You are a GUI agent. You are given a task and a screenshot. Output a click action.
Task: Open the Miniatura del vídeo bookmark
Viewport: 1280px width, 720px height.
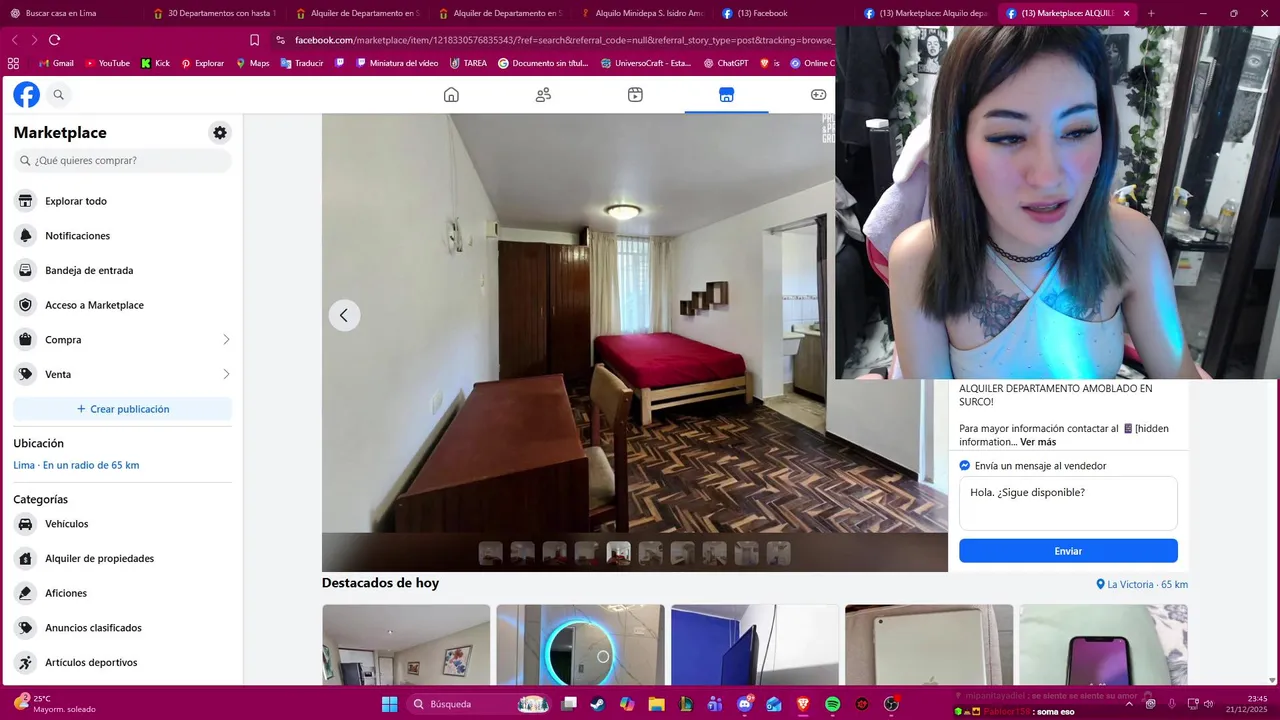396,63
